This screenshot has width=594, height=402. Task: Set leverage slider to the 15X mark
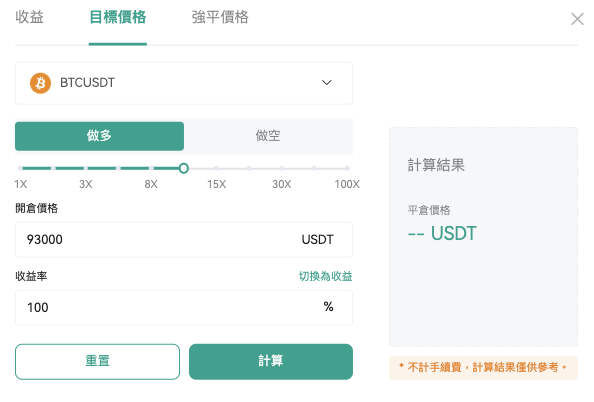click(x=216, y=168)
